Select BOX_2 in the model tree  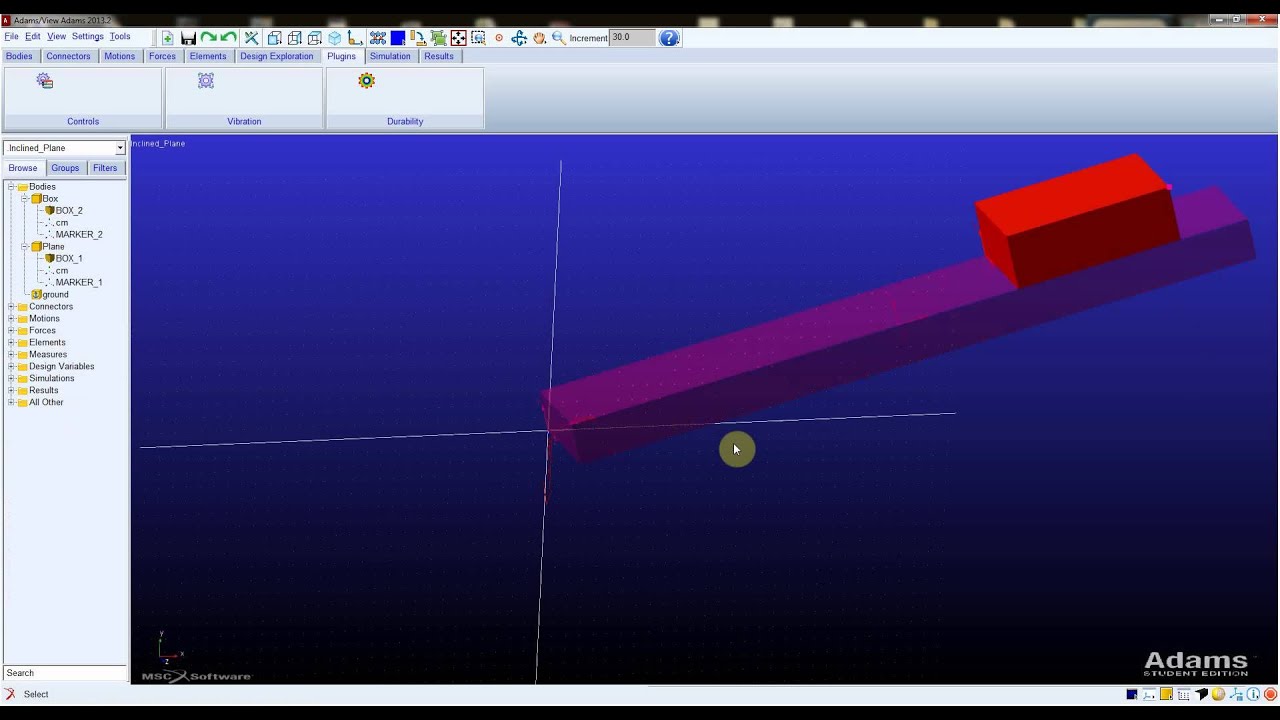pyautogui.click(x=69, y=211)
